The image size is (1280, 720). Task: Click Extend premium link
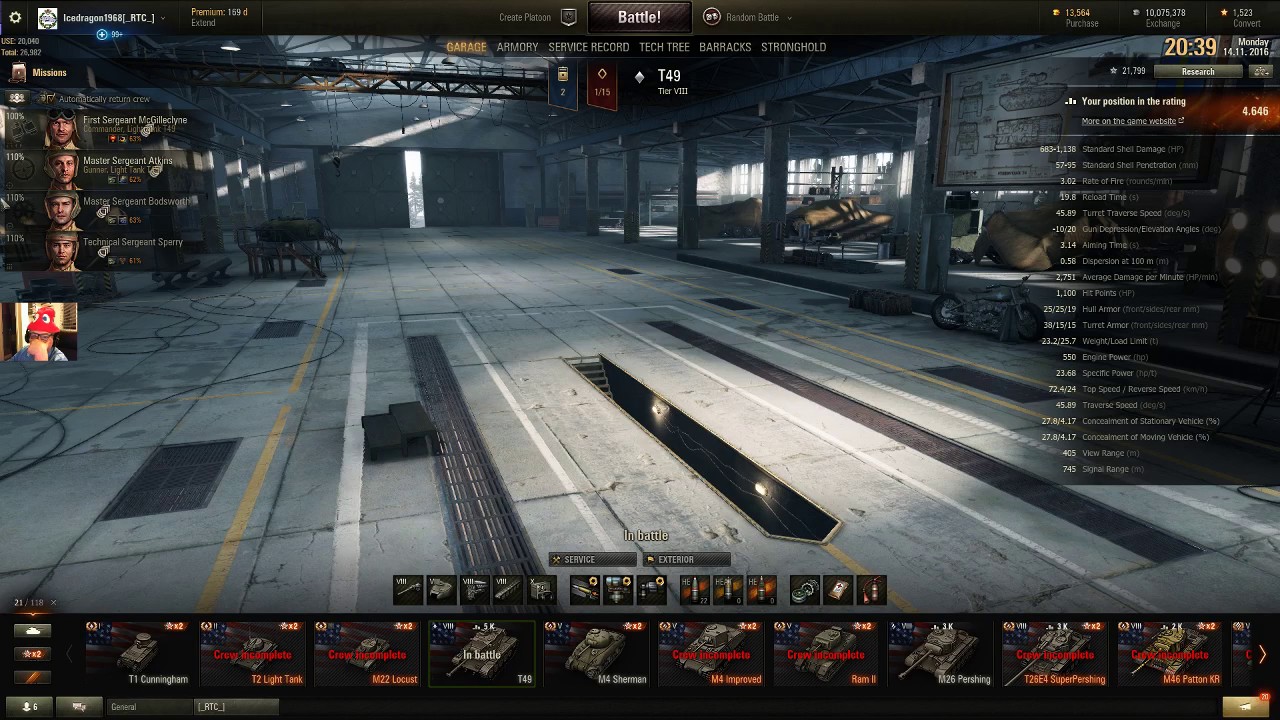[x=203, y=23]
